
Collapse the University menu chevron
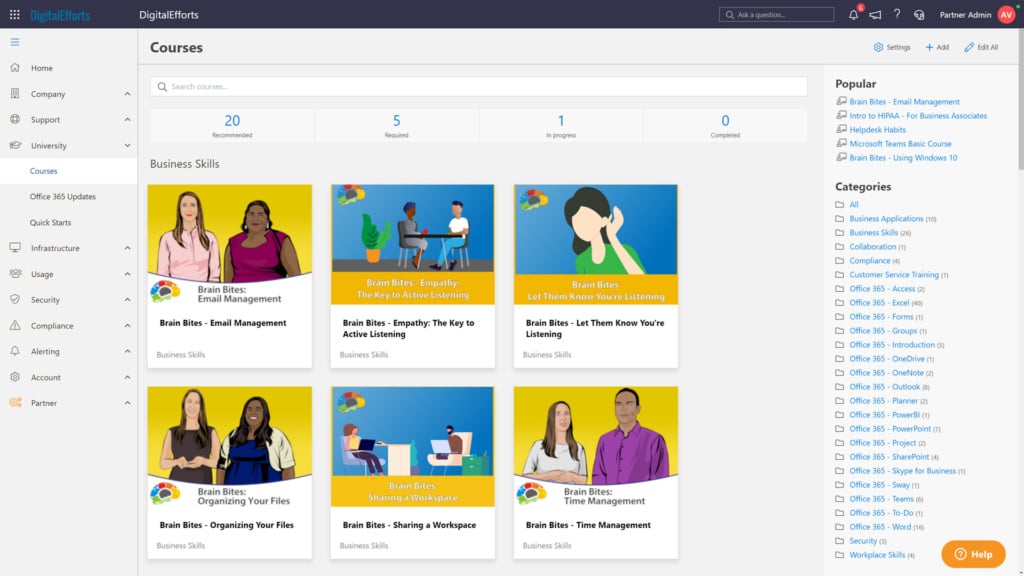click(x=127, y=146)
